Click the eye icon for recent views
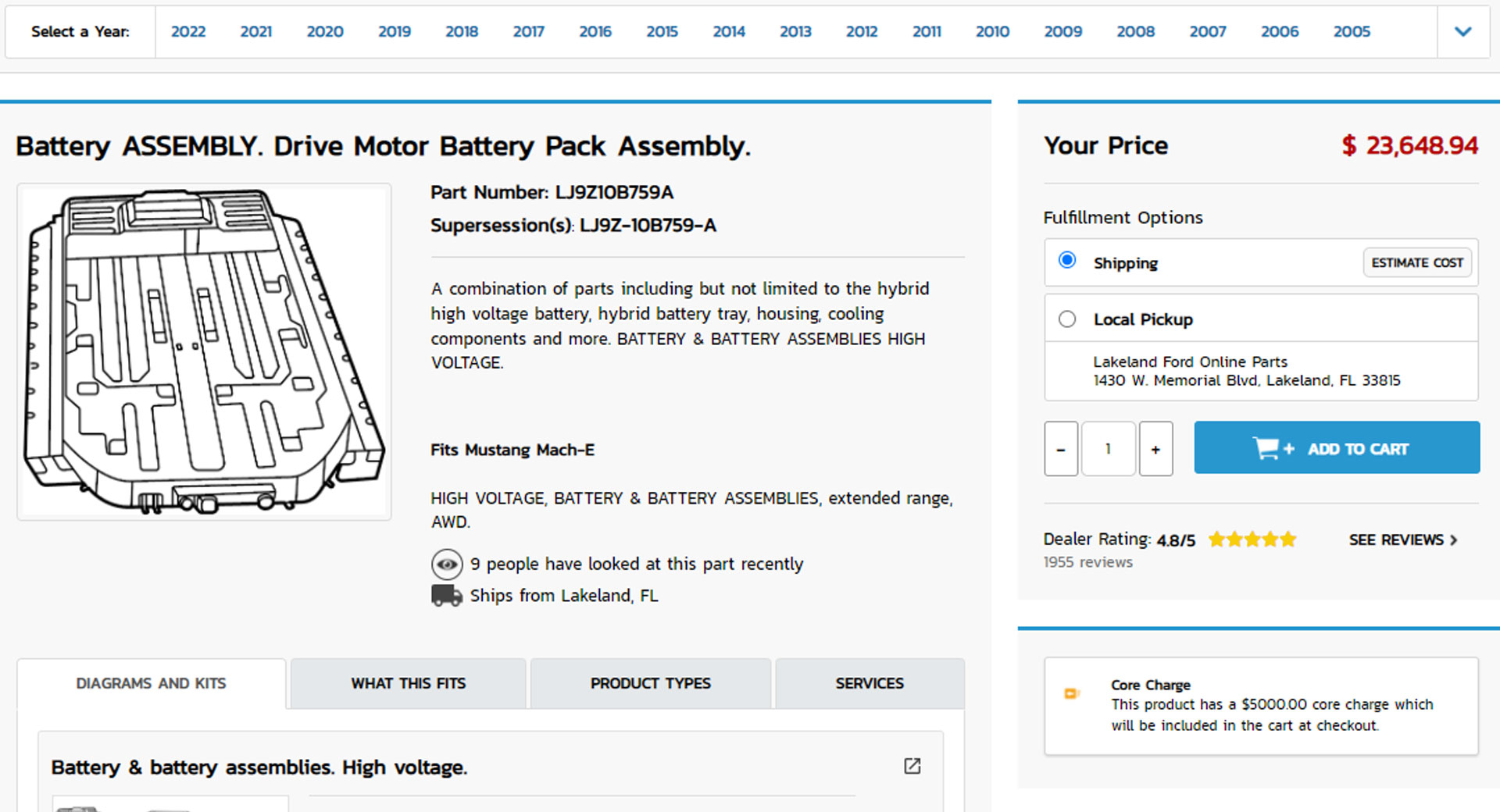Screen dimensions: 1500x812 447,564
